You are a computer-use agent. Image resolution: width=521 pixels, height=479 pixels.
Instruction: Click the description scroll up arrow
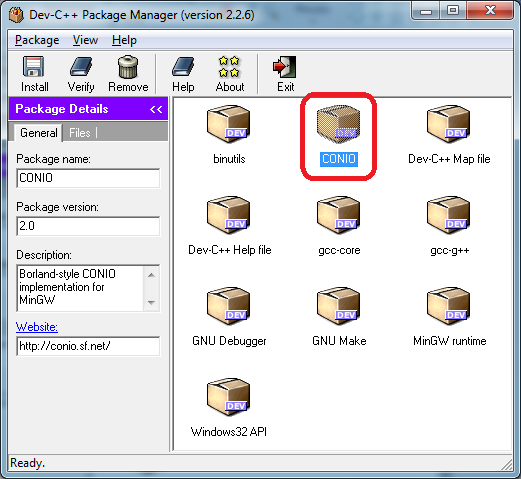tap(151, 275)
